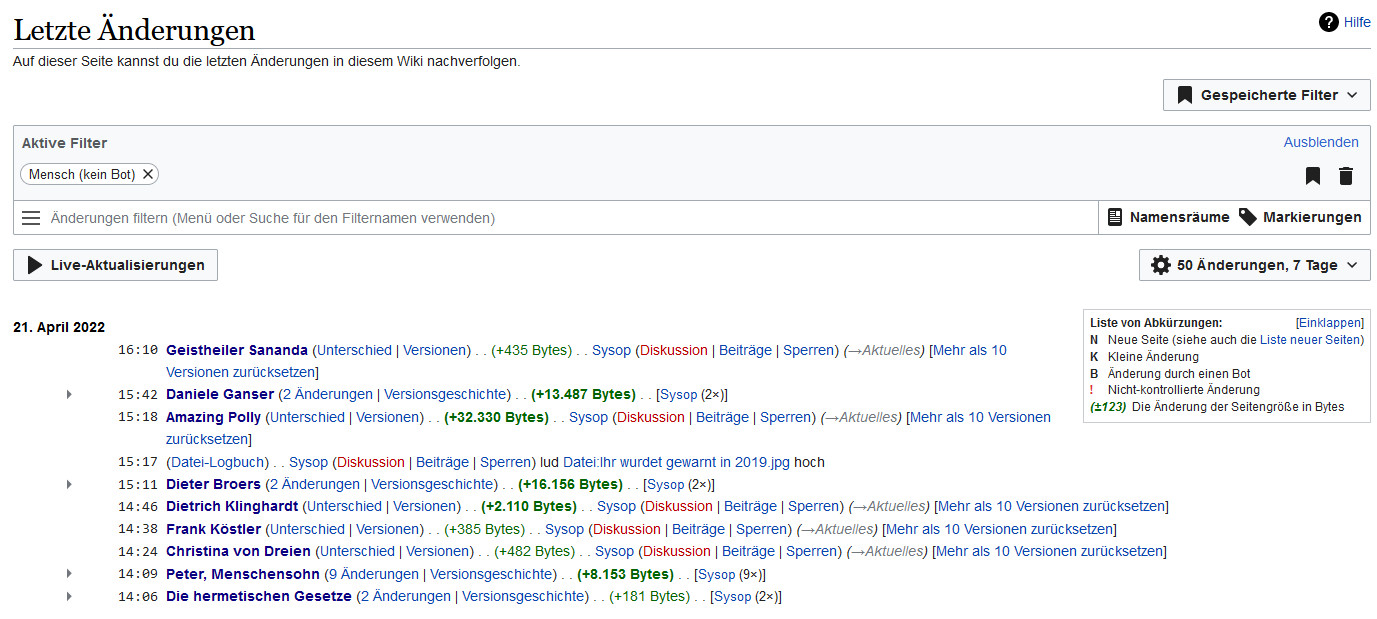Screen dimensions: 1377x619
Task: Click Ausblenden to hide active filters
Action: coord(1320,142)
